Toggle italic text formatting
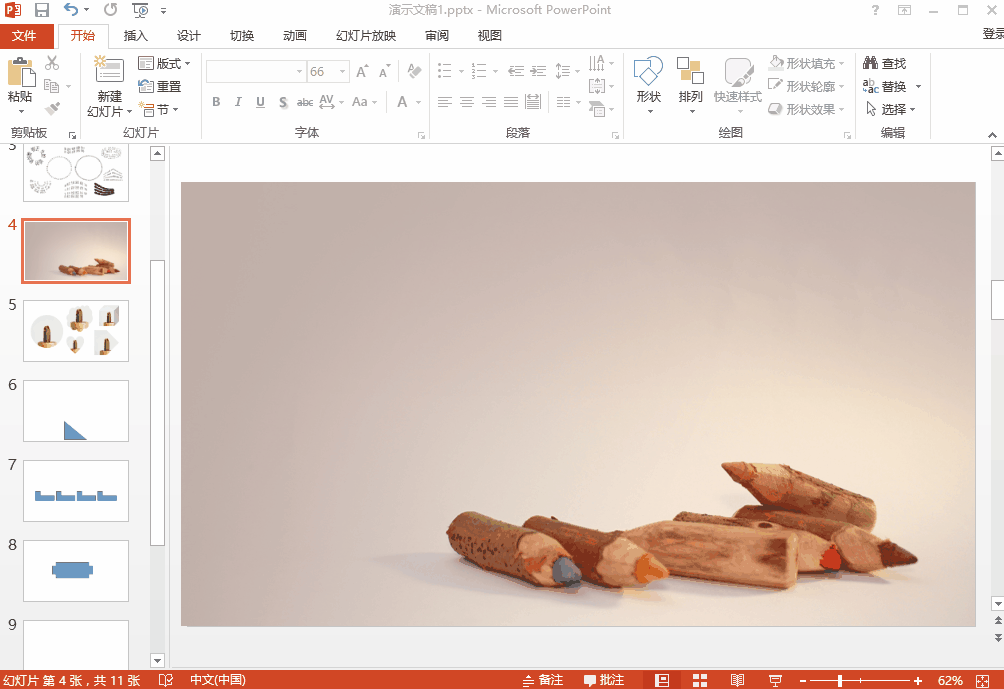 pos(238,102)
